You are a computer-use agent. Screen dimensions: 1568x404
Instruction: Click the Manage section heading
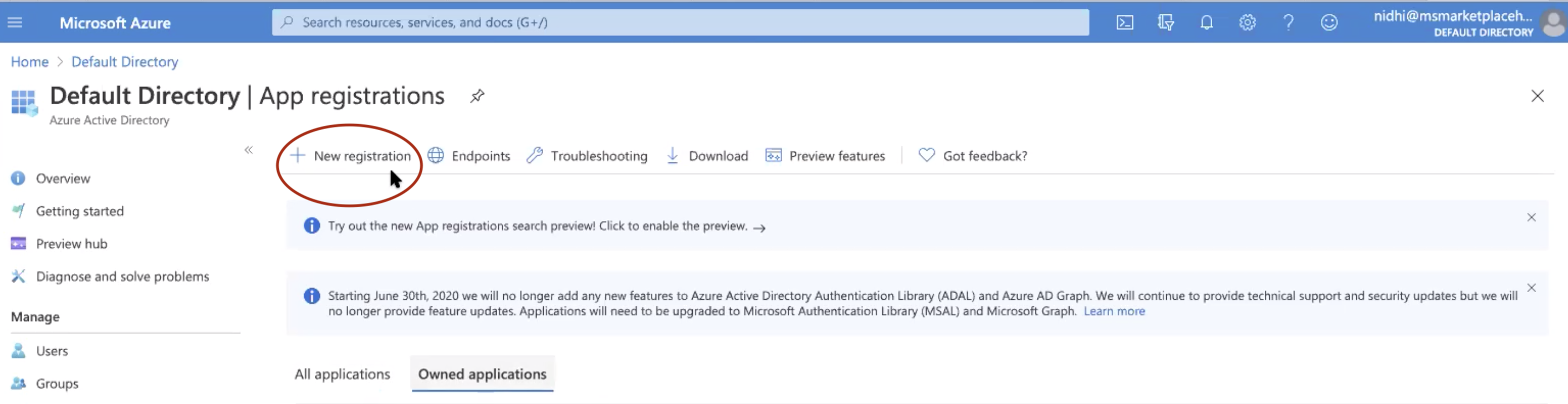(x=35, y=316)
